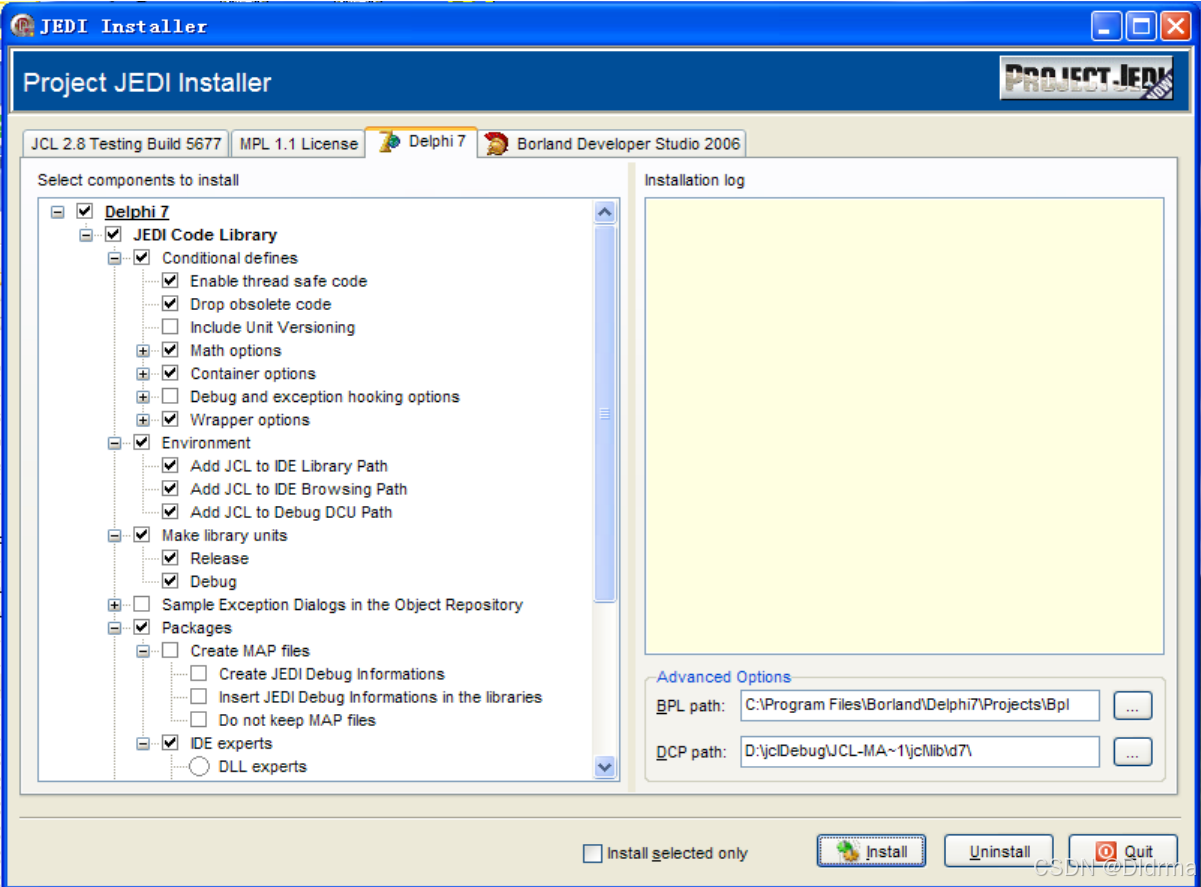Click the Uninstall button
The width and height of the screenshot is (1201, 887).
coord(999,852)
